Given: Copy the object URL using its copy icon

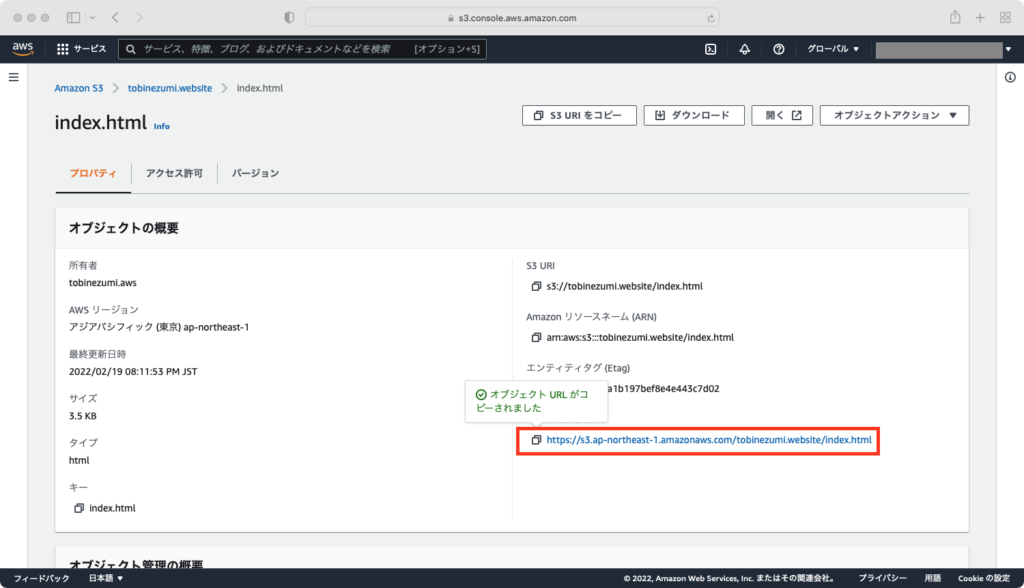Looking at the screenshot, I should [536, 440].
